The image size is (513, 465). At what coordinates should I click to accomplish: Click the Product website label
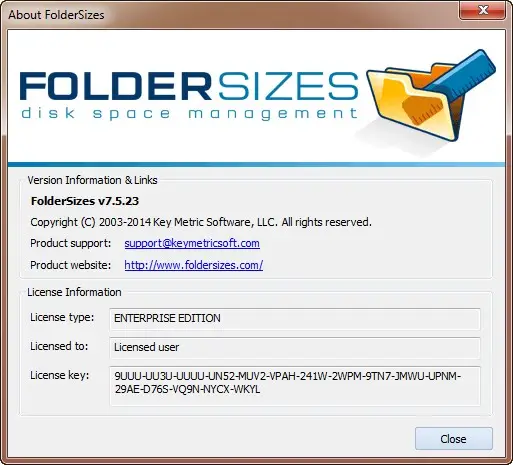pyautogui.click(x=70, y=265)
